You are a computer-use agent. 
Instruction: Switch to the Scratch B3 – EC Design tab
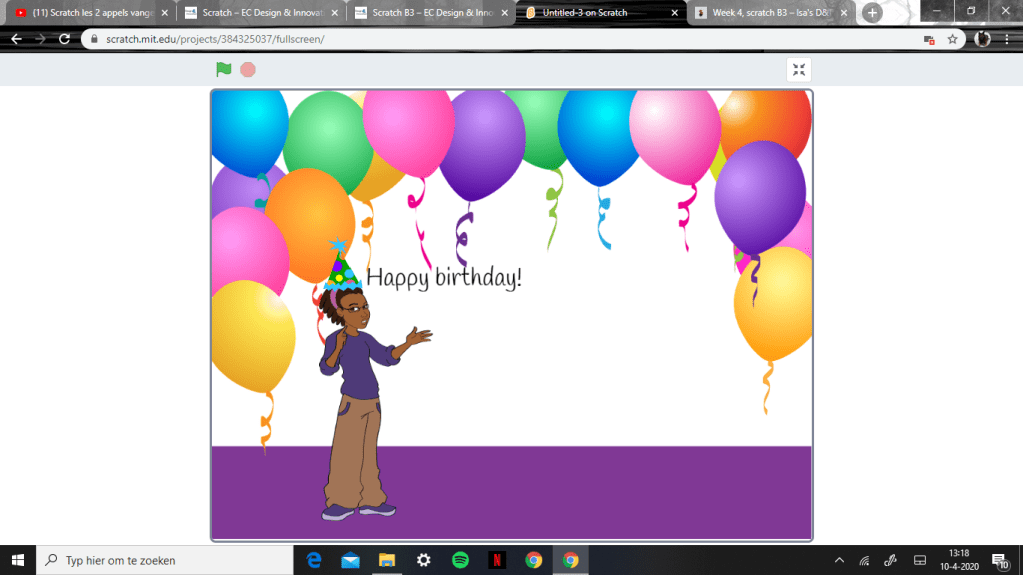coord(430,13)
